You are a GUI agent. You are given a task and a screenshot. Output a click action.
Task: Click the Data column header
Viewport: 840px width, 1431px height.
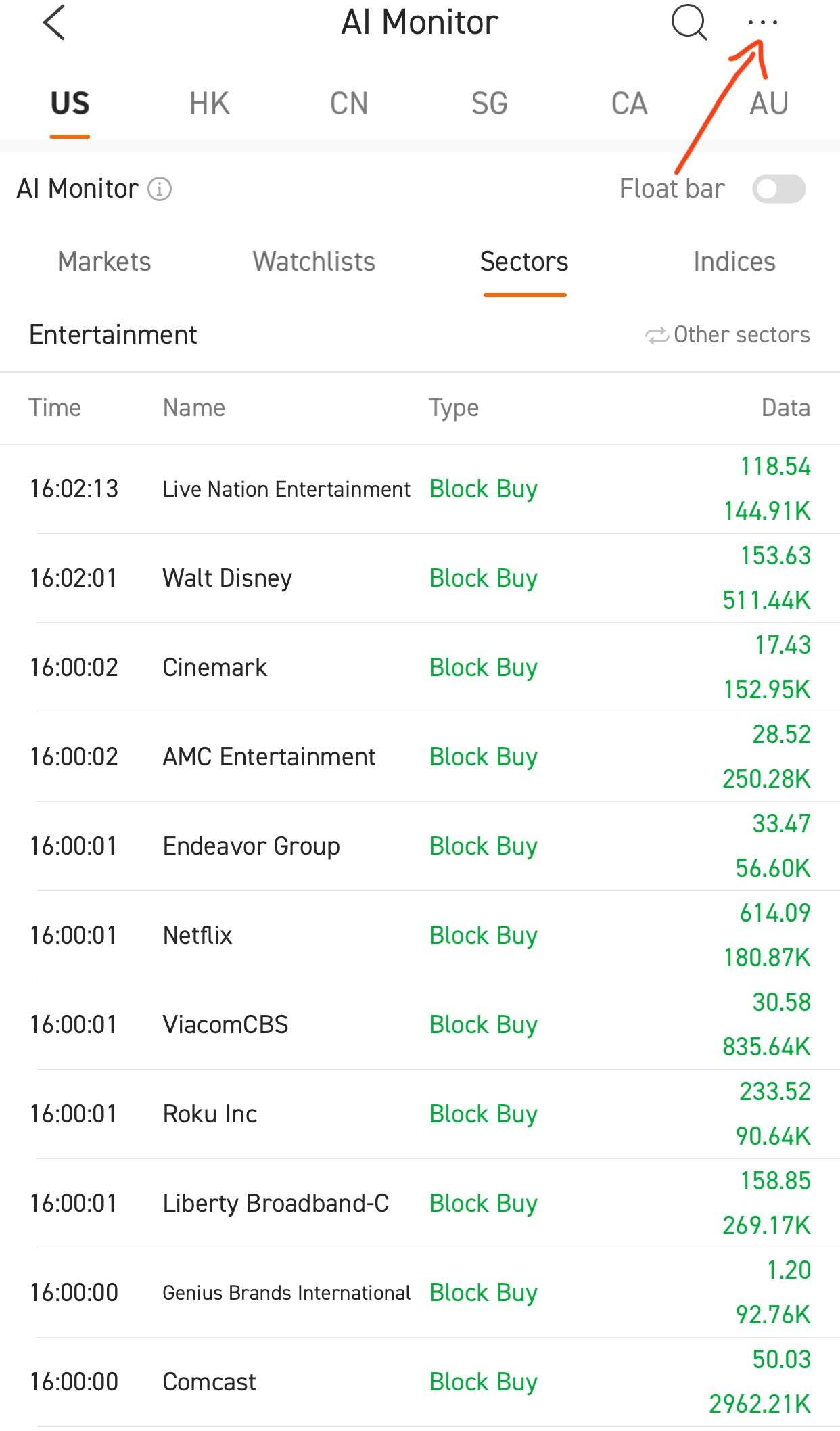coord(786,408)
